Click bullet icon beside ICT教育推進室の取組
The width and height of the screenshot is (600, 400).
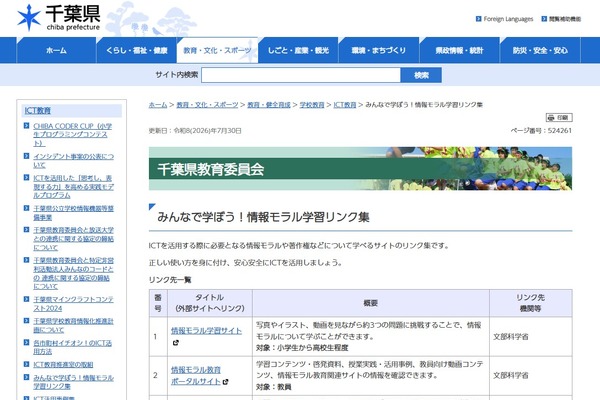pyautogui.click(x=26, y=364)
